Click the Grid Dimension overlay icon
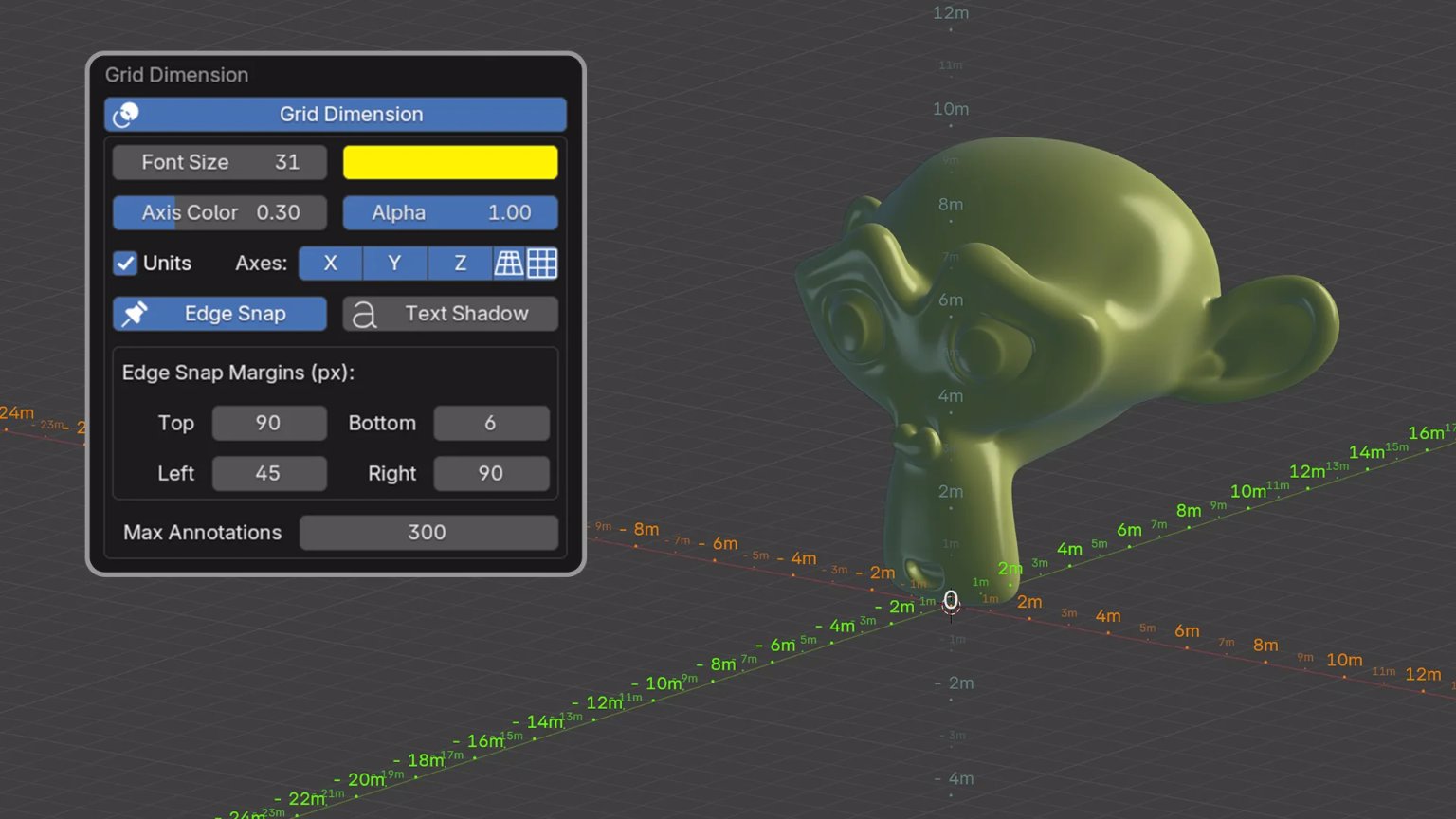 click(x=126, y=115)
